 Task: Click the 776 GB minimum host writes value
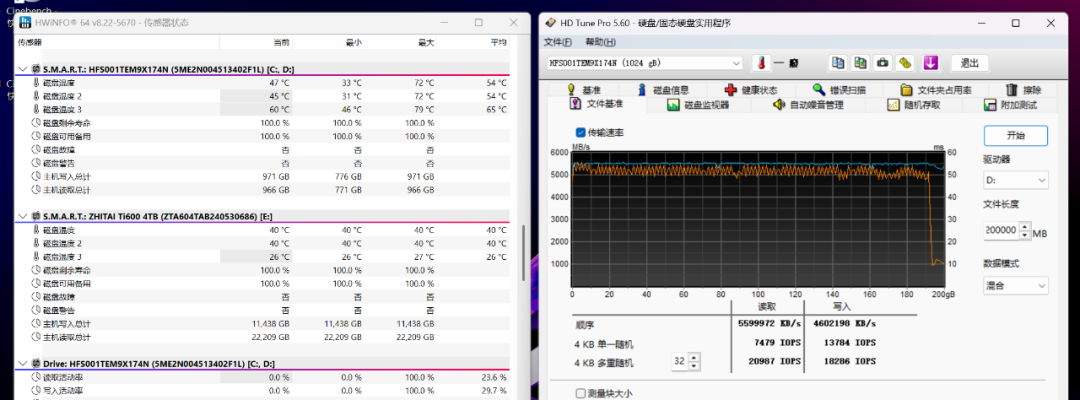[x=349, y=176]
